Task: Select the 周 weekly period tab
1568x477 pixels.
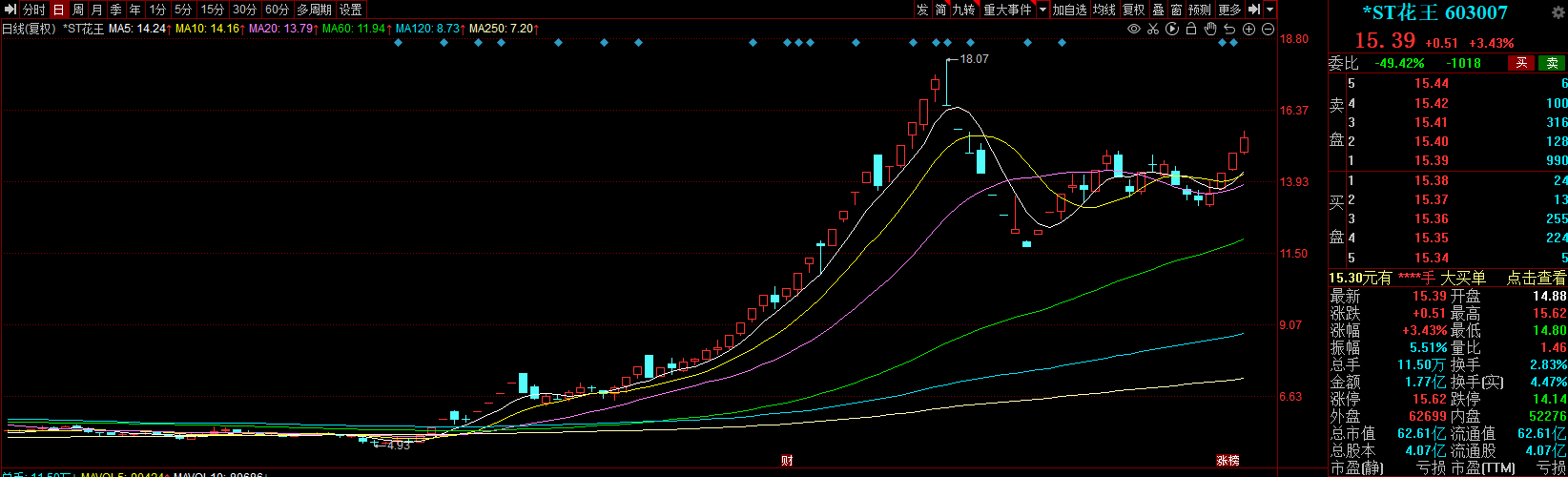Action: pyautogui.click(x=78, y=10)
